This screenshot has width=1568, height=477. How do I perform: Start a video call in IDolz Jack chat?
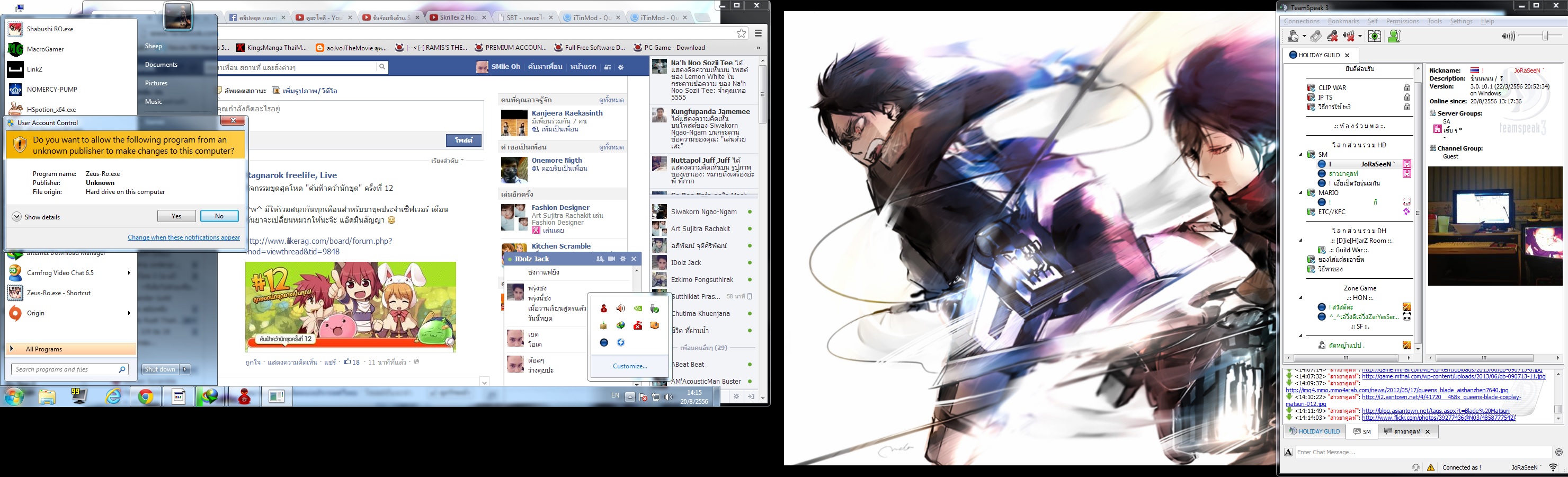[611, 259]
